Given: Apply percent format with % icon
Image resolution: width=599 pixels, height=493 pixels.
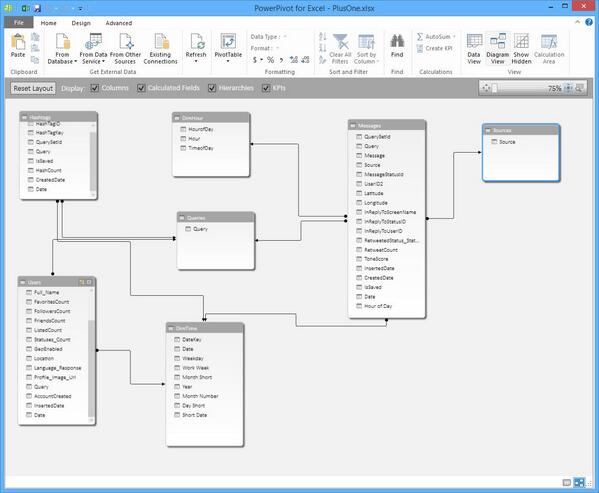Looking at the screenshot, I should tap(270, 60).
